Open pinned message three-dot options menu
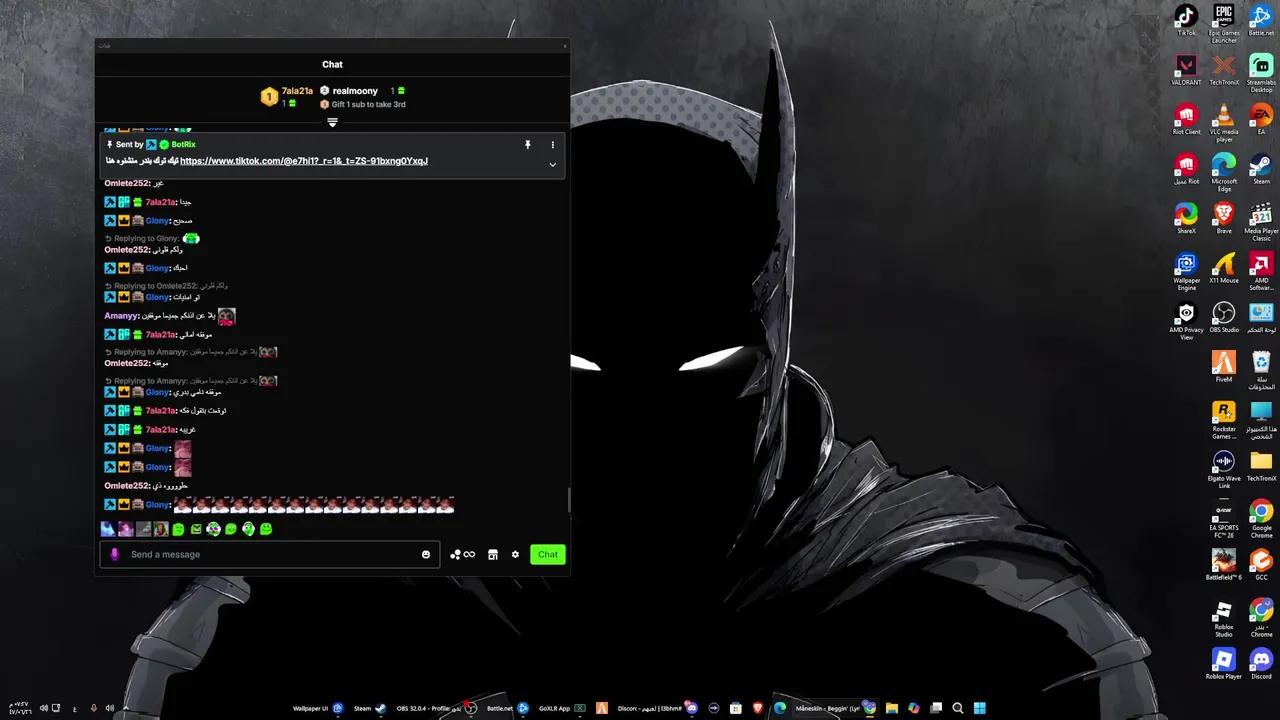Screen dimensions: 1280x720 click(x=552, y=145)
